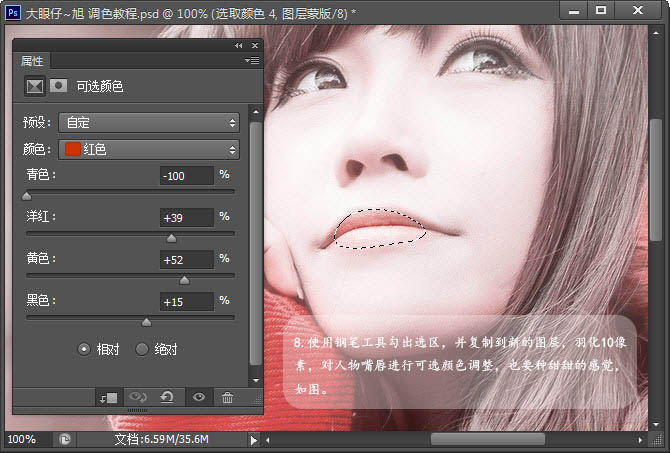Switch to the 属性 tab
Screen dimensions: 670x453
pos(34,61)
